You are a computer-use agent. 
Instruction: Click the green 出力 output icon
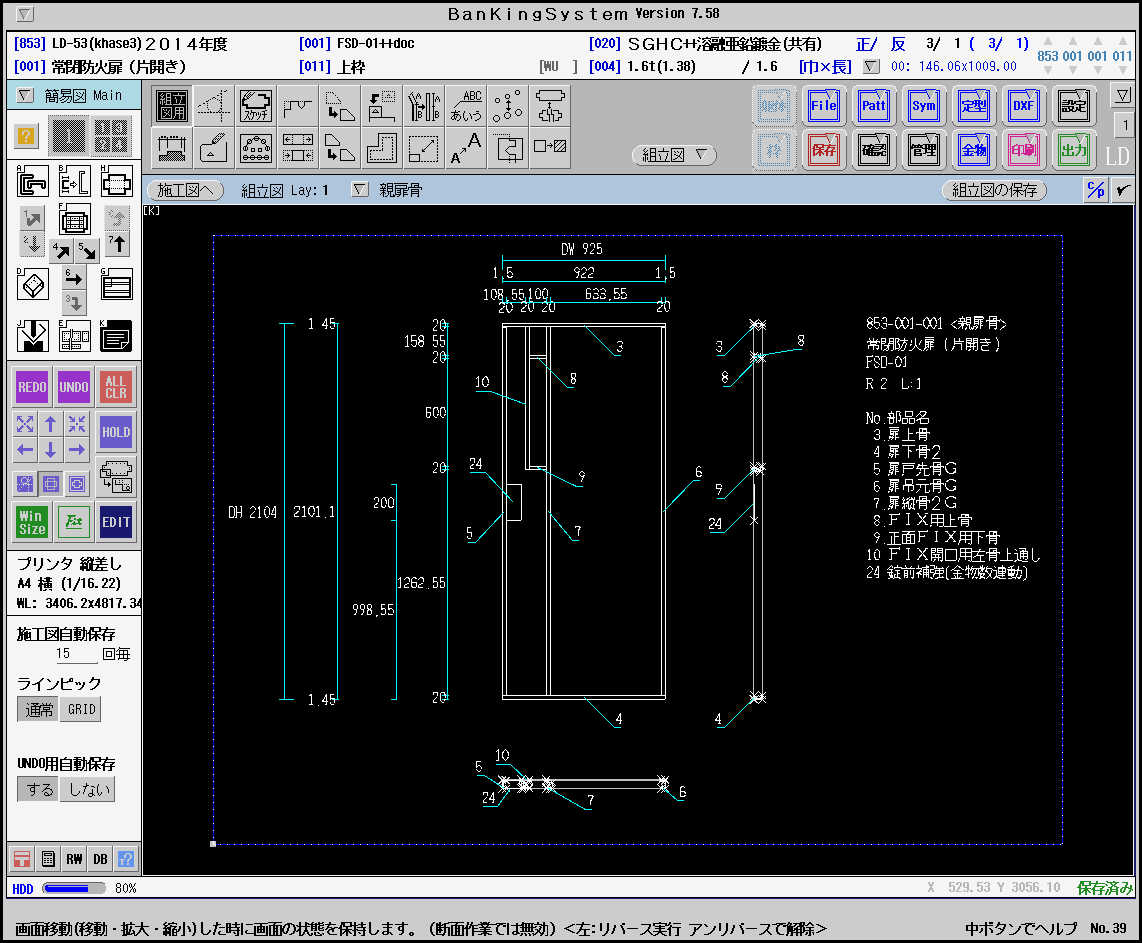[x=1074, y=150]
